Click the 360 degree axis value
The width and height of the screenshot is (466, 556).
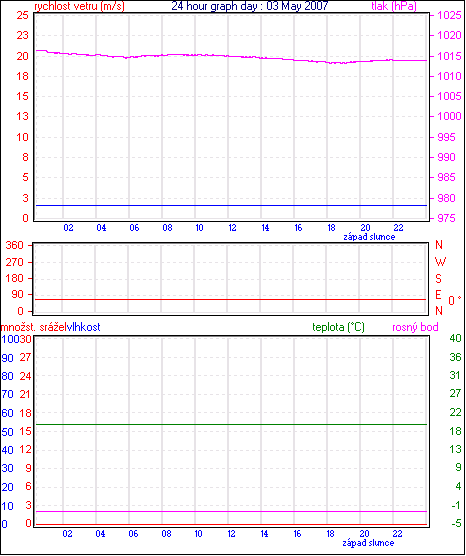coord(15,245)
